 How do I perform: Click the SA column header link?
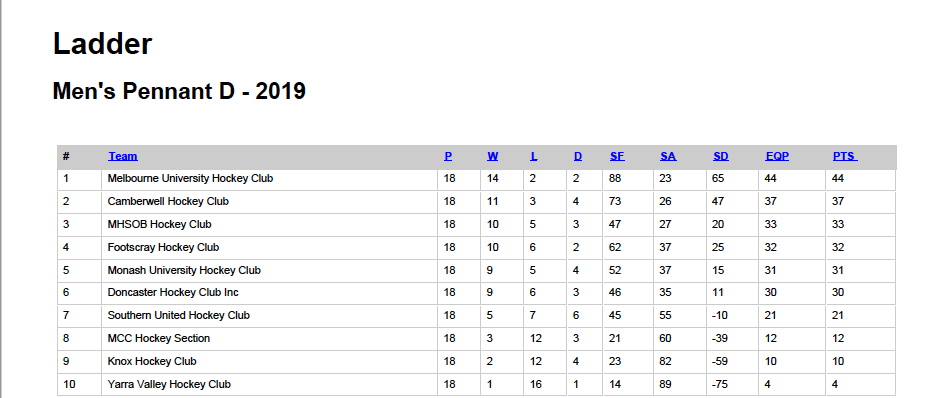[668, 156]
